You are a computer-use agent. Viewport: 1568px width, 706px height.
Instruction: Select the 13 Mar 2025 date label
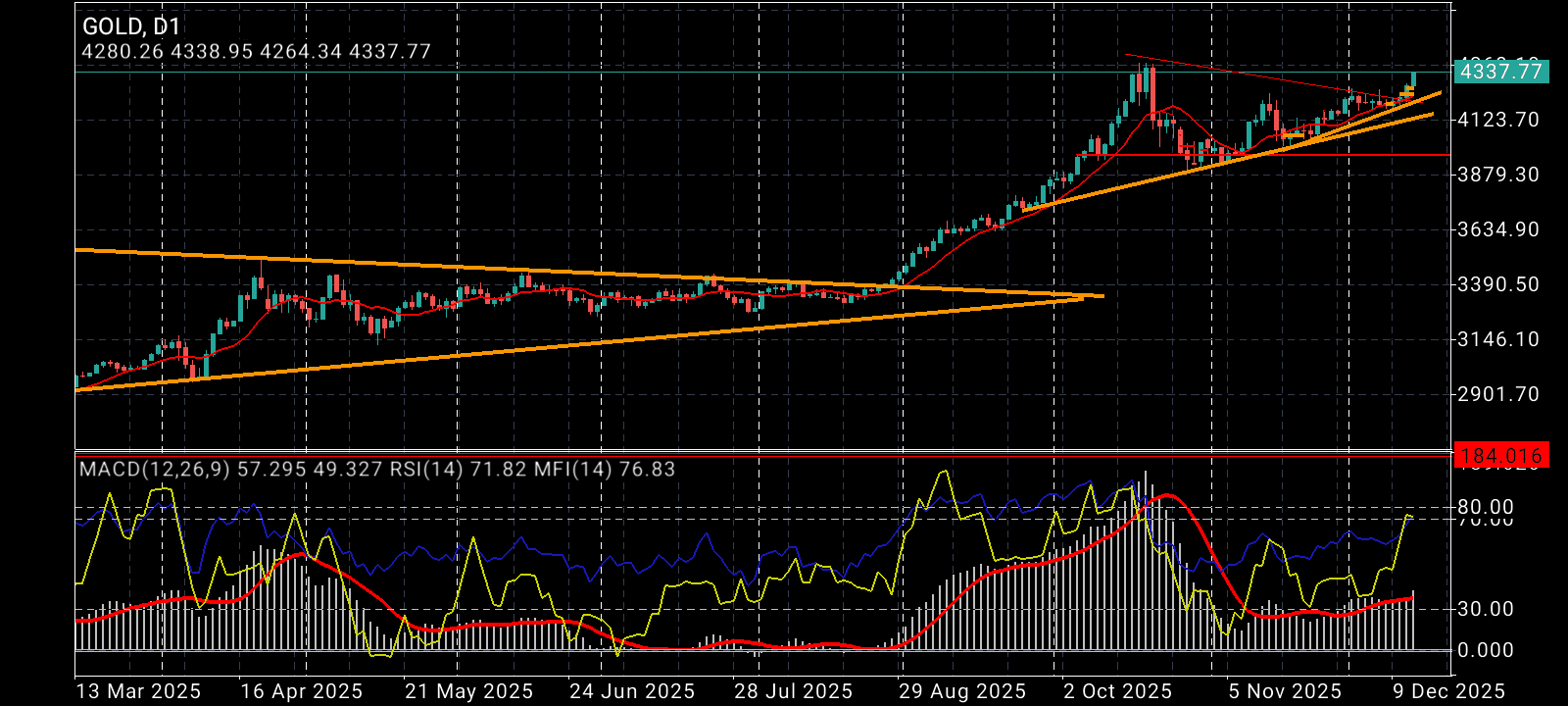click(x=138, y=691)
